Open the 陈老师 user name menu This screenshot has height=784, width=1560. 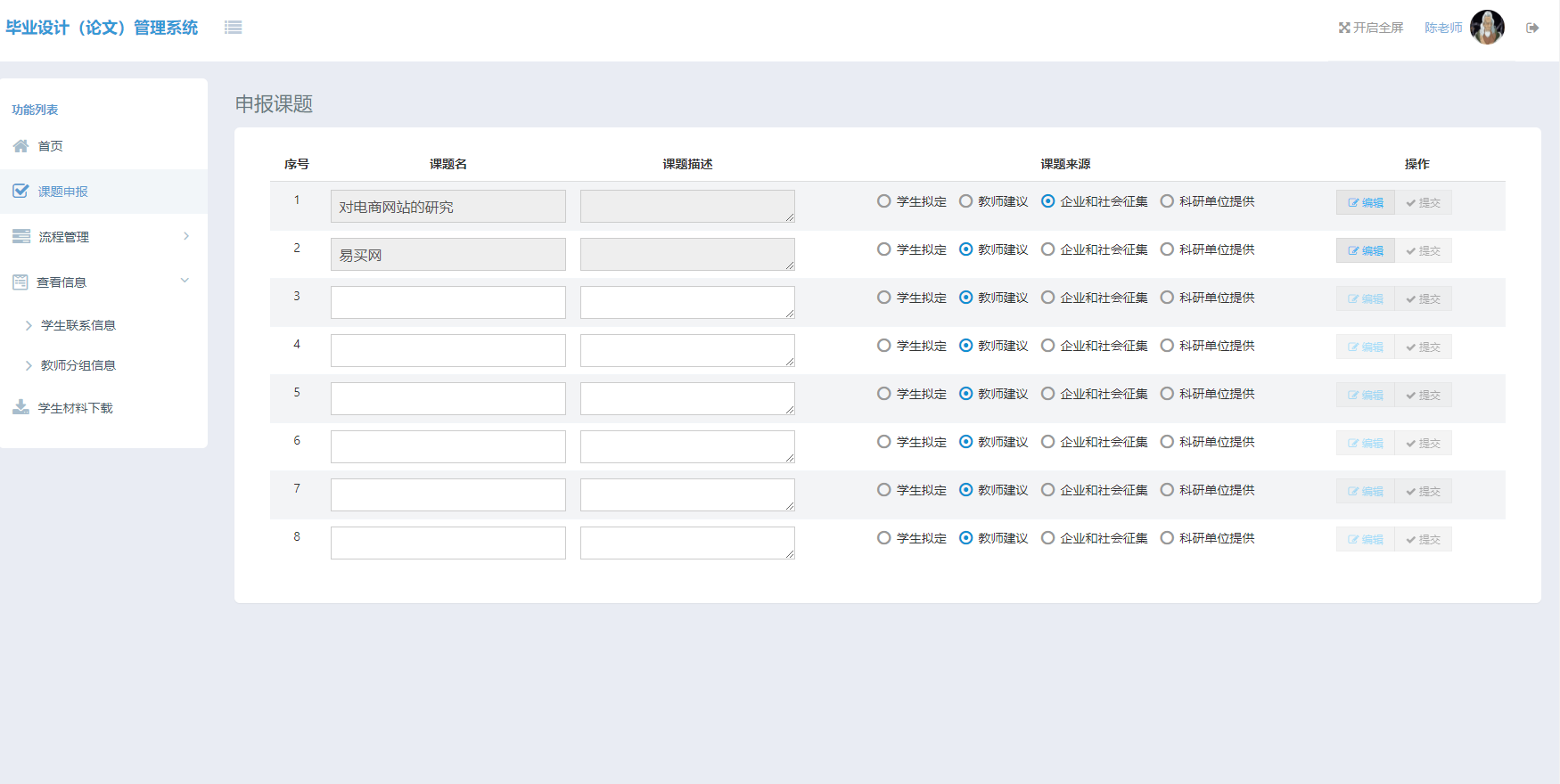point(1442,28)
